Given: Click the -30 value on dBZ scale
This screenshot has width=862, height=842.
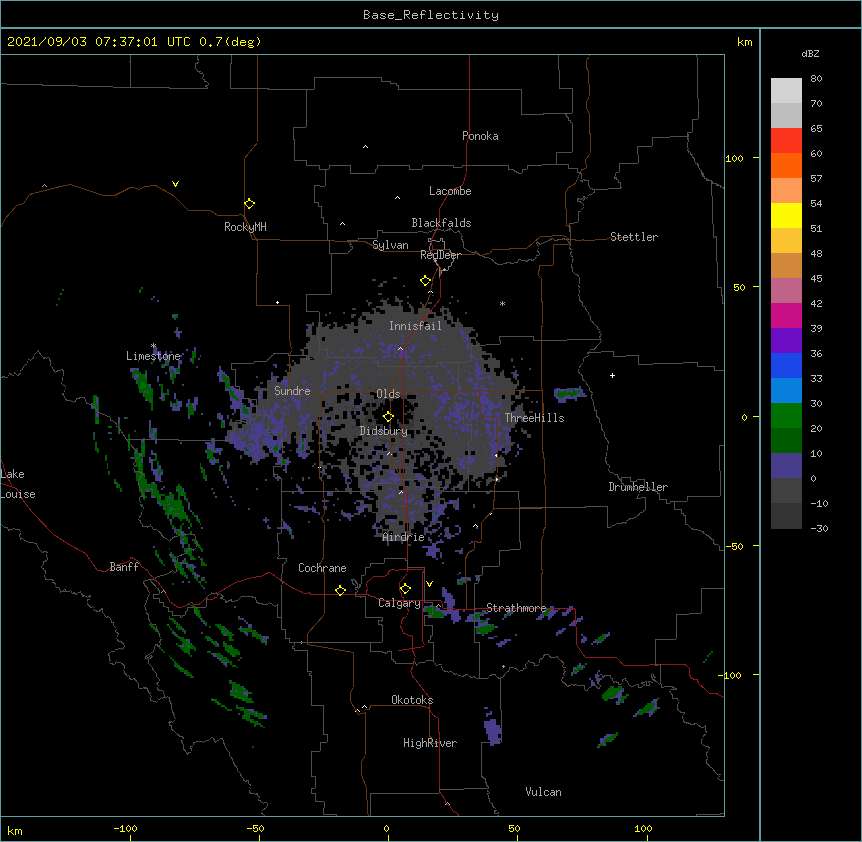Looking at the screenshot, I should pyautogui.click(x=819, y=528).
